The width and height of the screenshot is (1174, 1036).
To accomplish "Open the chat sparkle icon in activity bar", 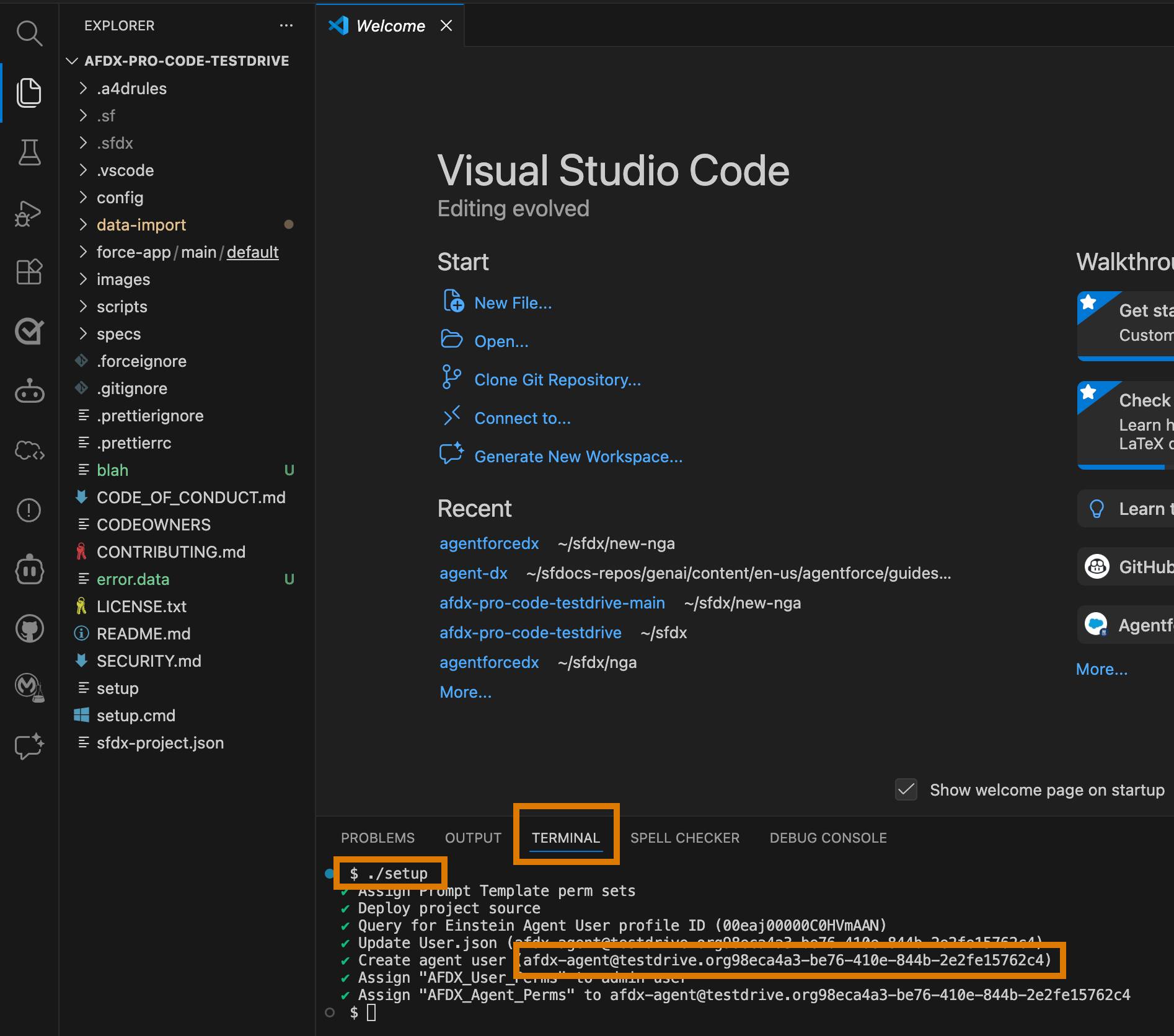I will (29, 747).
